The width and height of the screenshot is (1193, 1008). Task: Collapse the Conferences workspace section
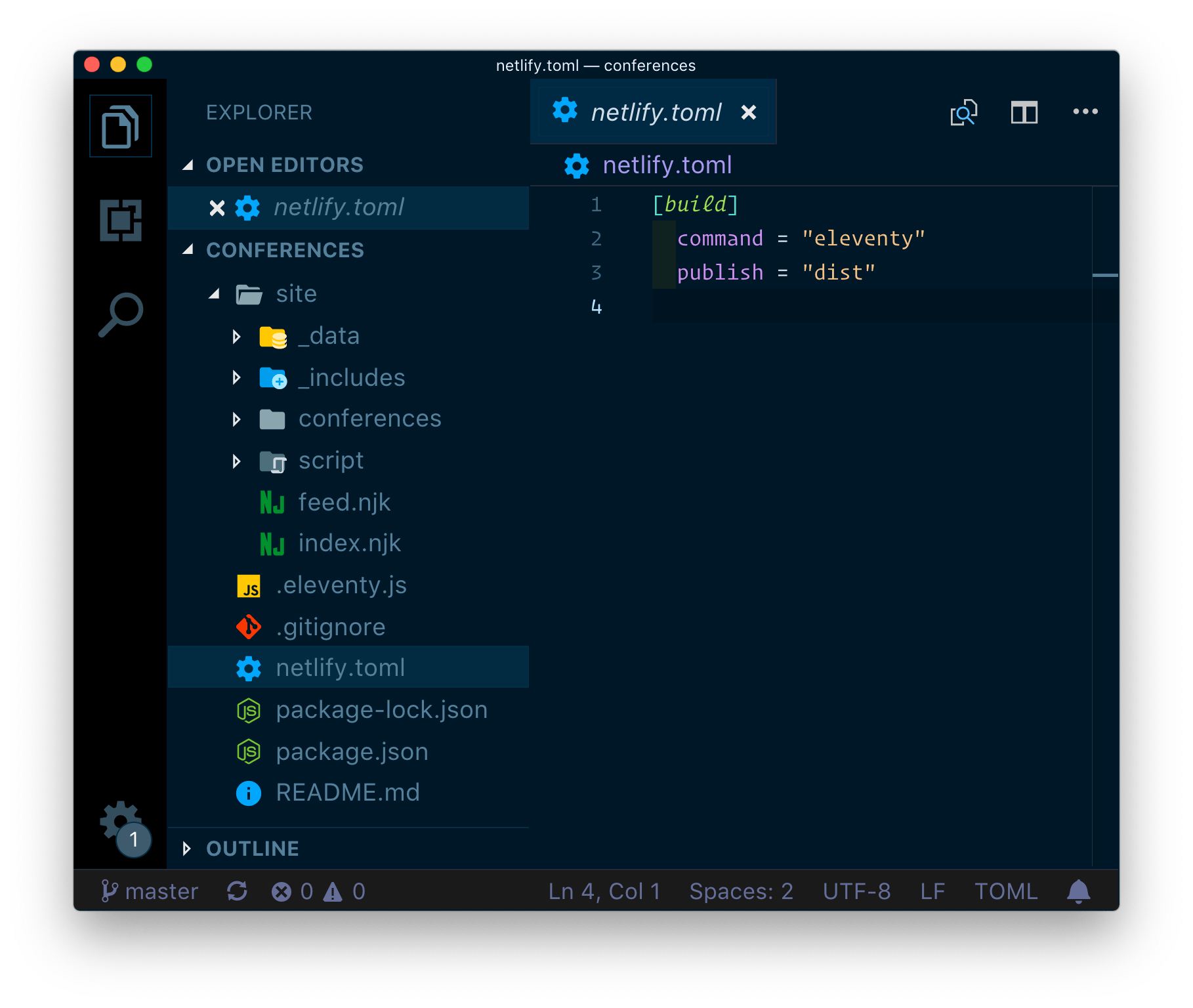(188, 249)
